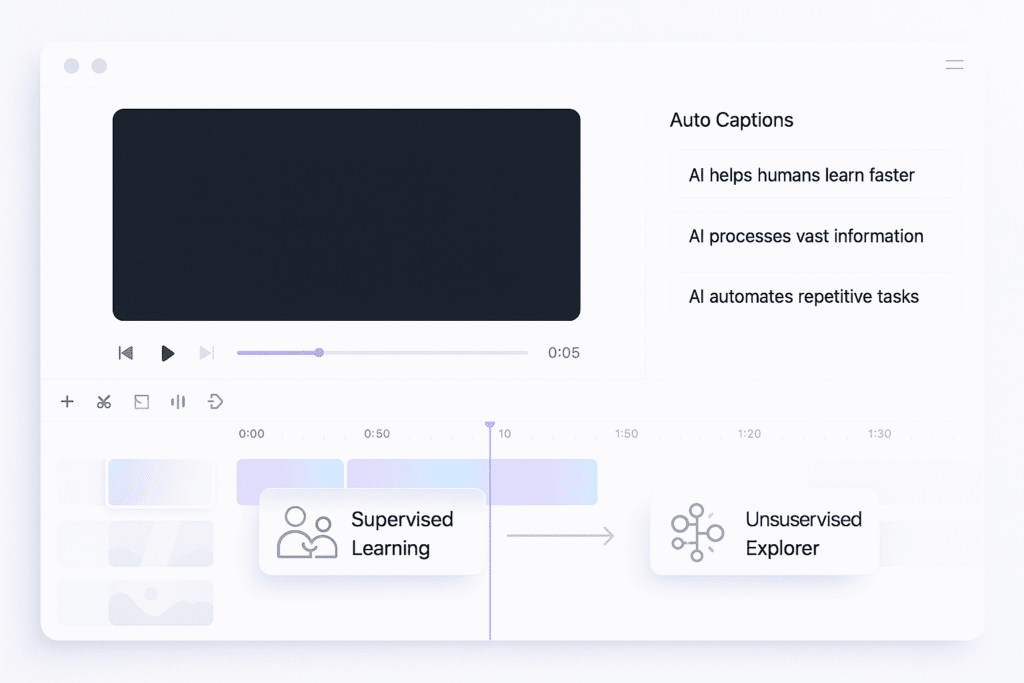Select caption 'AI processes vast information'
Viewport: 1024px width, 683px height.
pyautogui.click(x=815, y=236)
